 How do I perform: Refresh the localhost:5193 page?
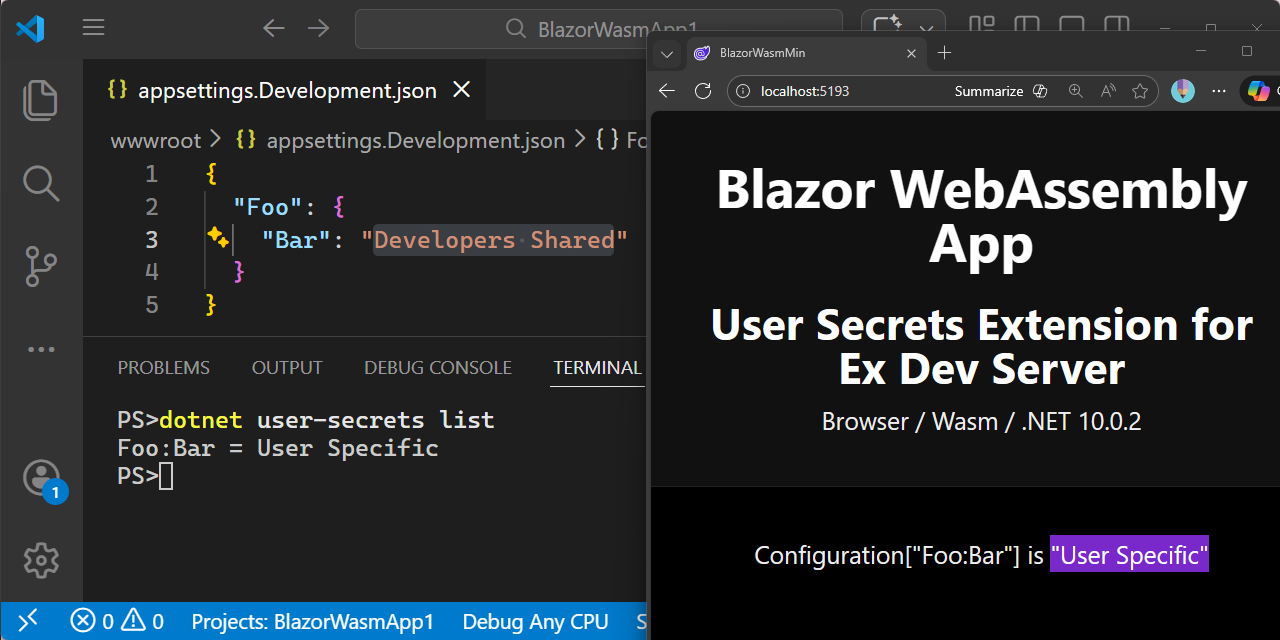(703, 91)
